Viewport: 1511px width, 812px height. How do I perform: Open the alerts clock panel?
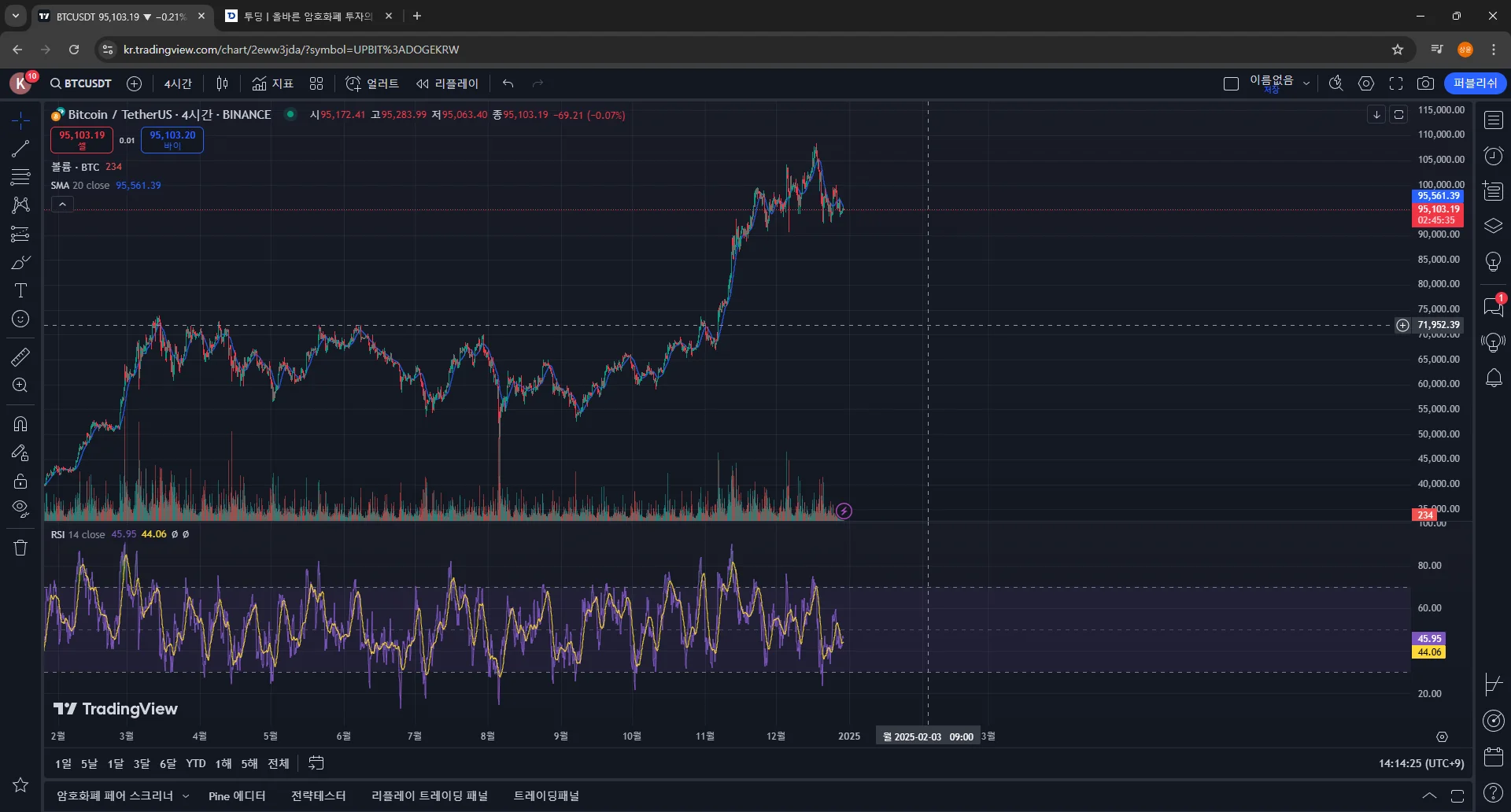tap(1494, 156)
